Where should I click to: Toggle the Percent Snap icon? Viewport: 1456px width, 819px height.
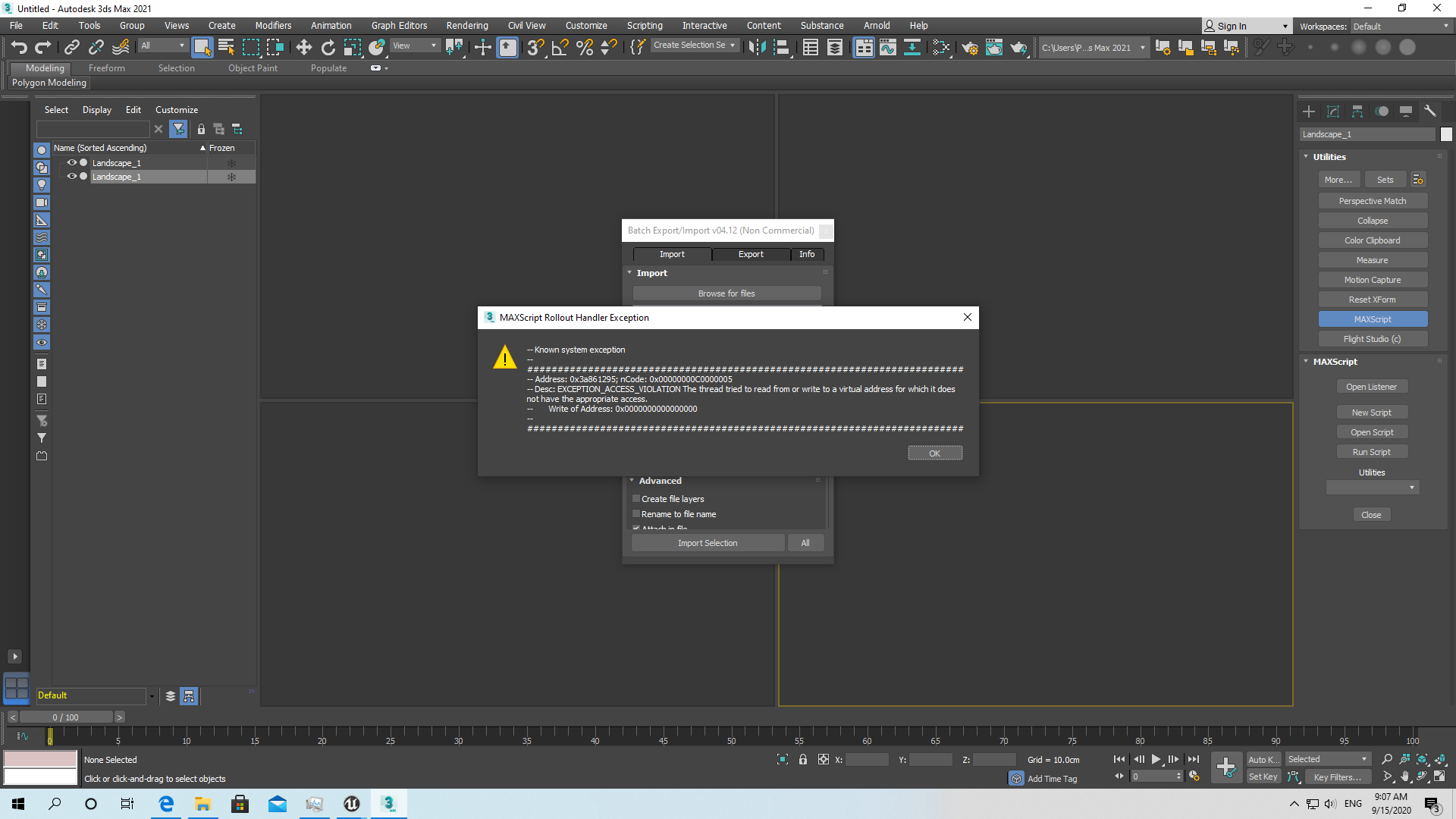[x=584, y=47]
